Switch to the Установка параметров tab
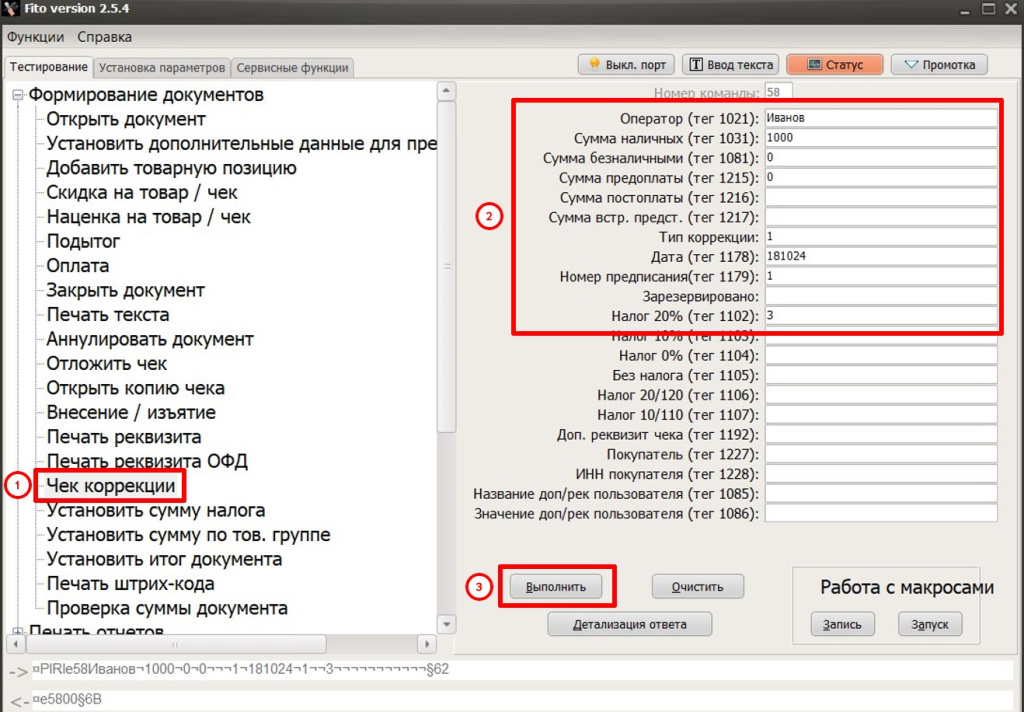This screenshot has width=1024, height=712. coord(162,68)
